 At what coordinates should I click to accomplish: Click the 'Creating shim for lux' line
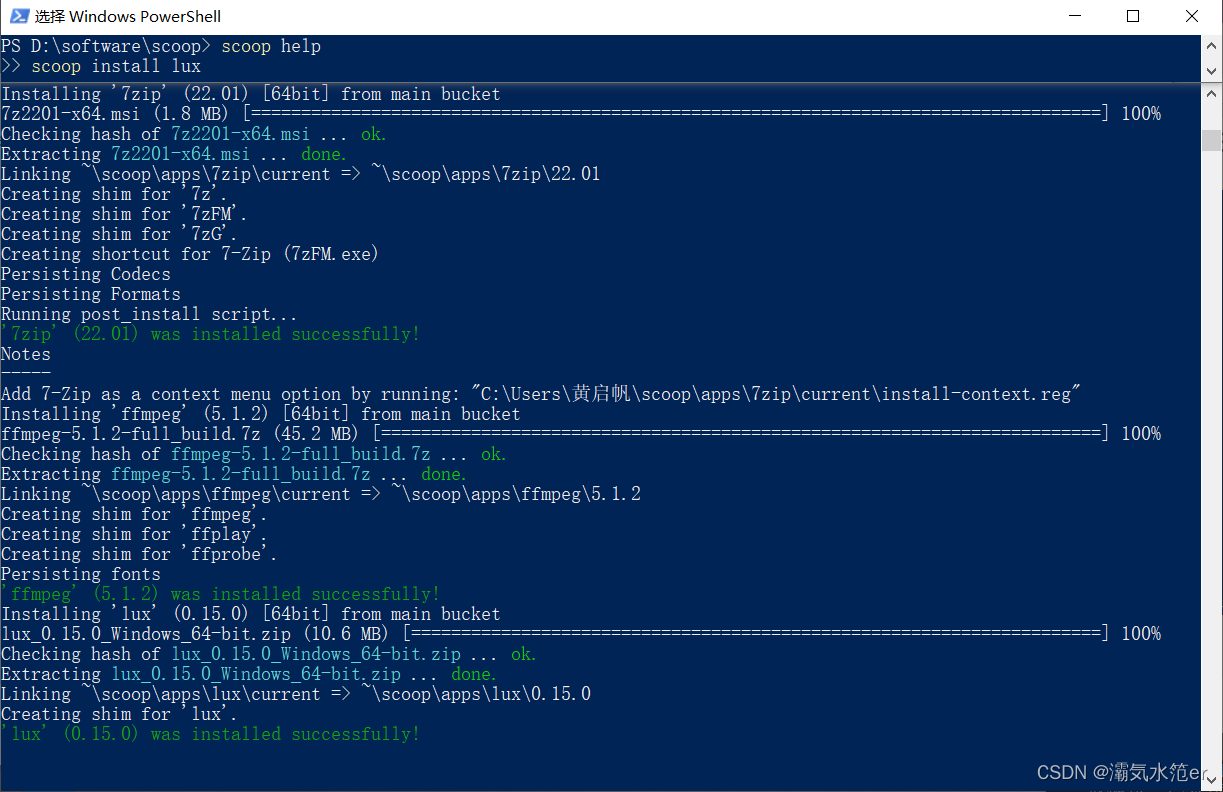coord(116,713)
